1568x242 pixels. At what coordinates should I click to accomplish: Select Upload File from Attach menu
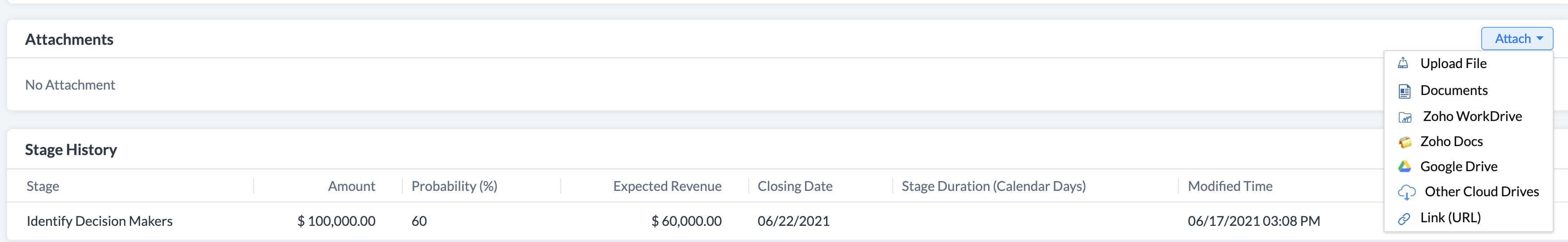tap(1468, 63)
